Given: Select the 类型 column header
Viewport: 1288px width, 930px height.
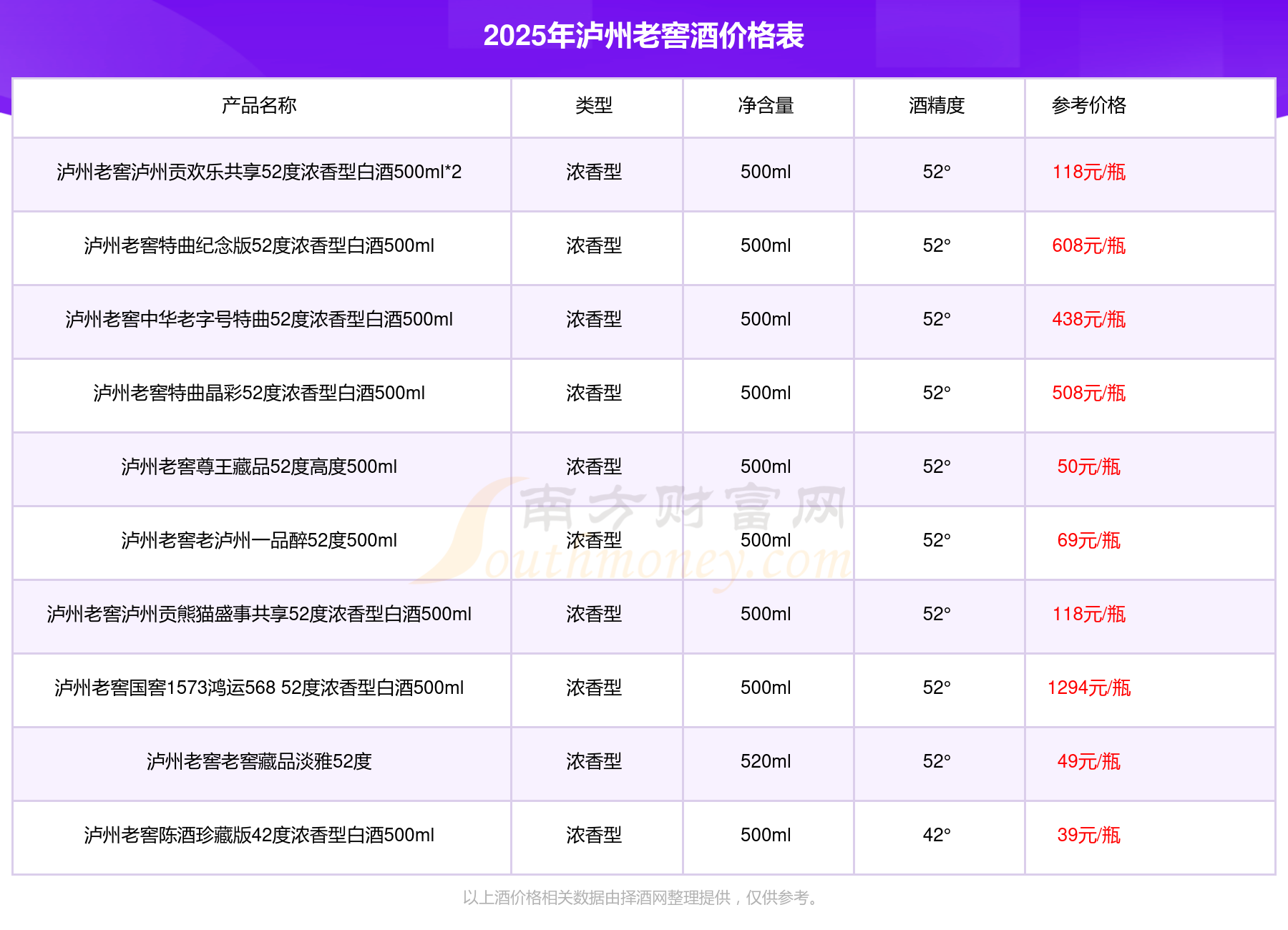Looking at the screenshot, I should [594, 105].
